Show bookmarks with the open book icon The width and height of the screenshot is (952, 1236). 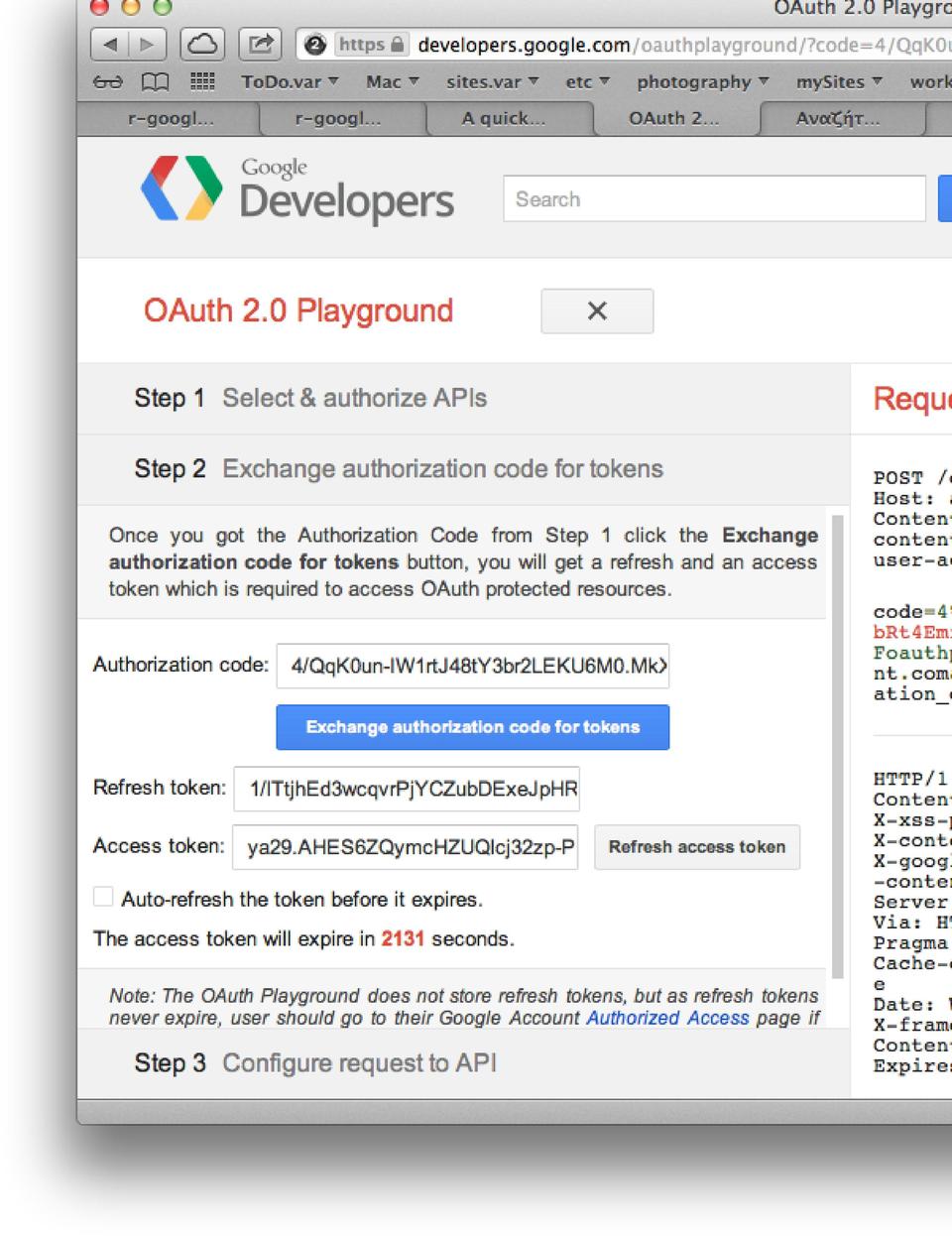(x=155, y=82)
